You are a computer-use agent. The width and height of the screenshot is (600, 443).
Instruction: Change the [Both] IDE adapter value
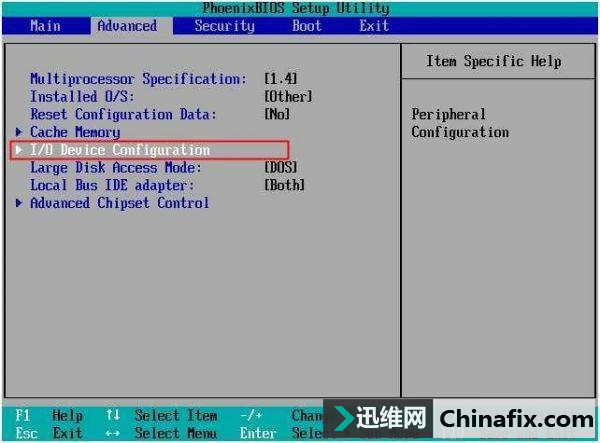[x=284, y=185]
